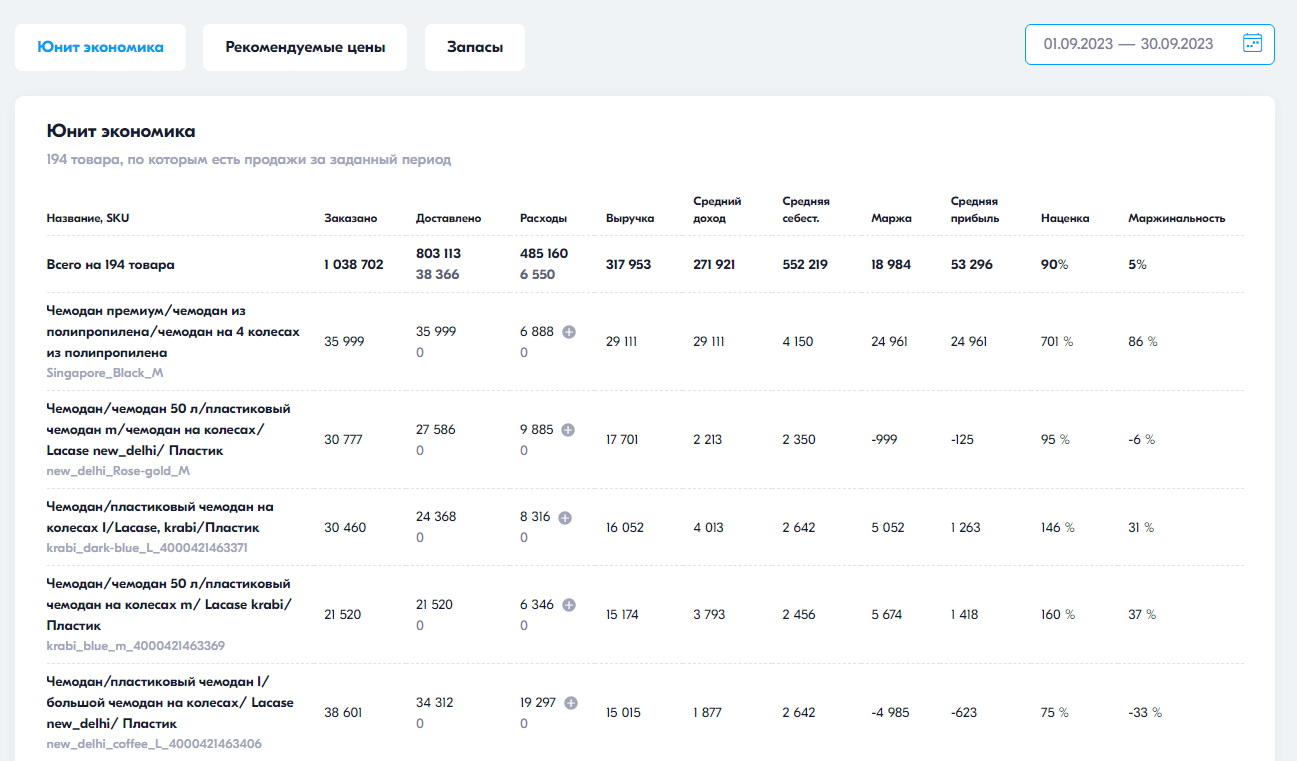Expand expenses plus icon for new_delhi_coffee_L row
This screenshot has height=761, width=1297.
[571, 703]
